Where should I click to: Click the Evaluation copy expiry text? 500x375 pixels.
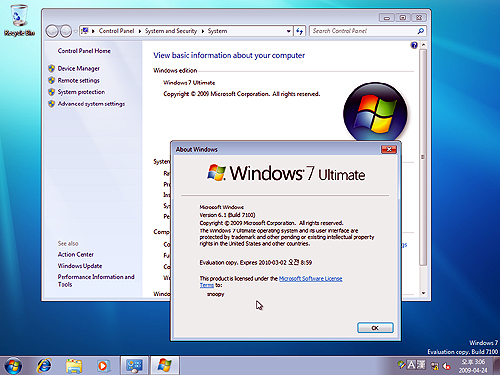tap(256, 263)
